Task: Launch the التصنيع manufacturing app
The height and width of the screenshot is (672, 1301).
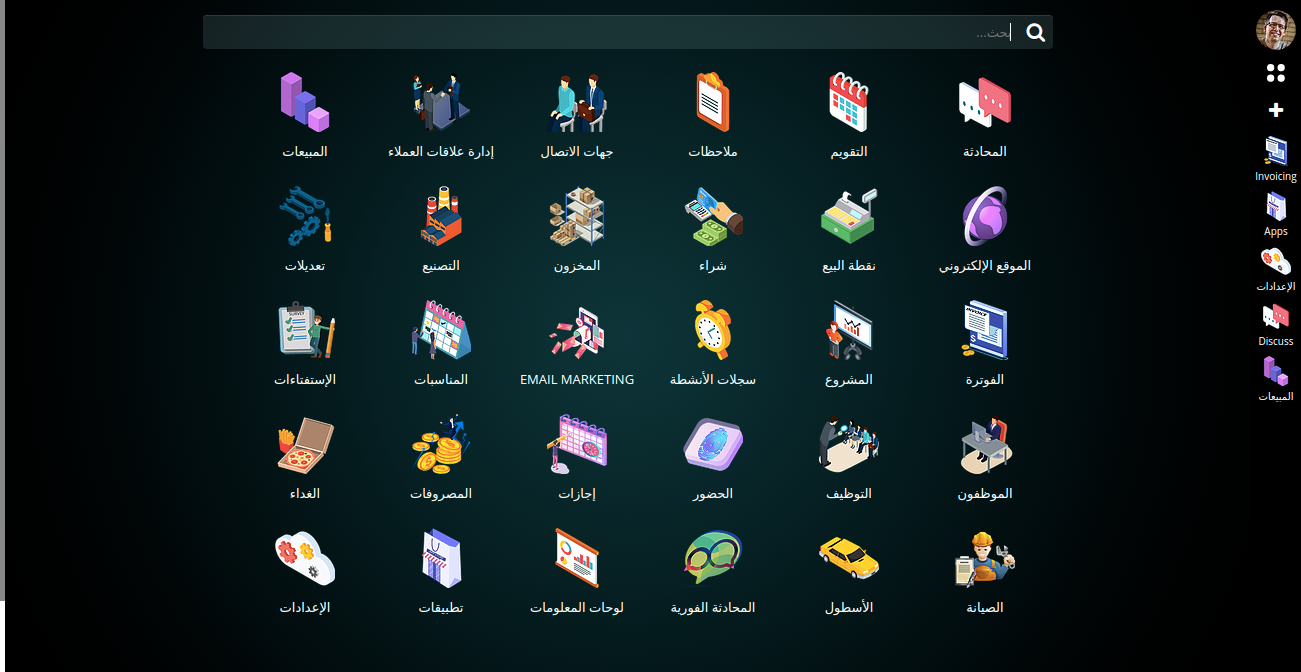Action: click(441, 217)
